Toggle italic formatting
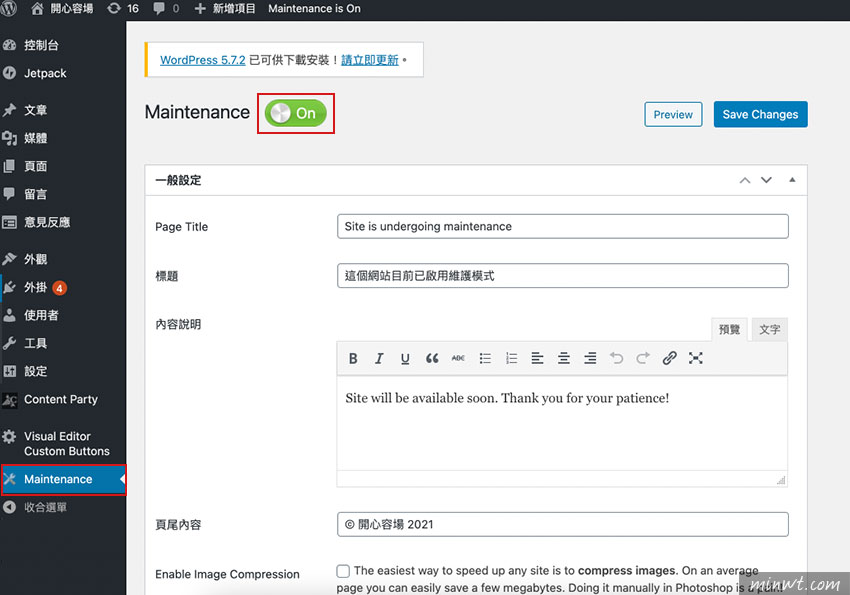This screenshot has width=850, height=595. 379,358
